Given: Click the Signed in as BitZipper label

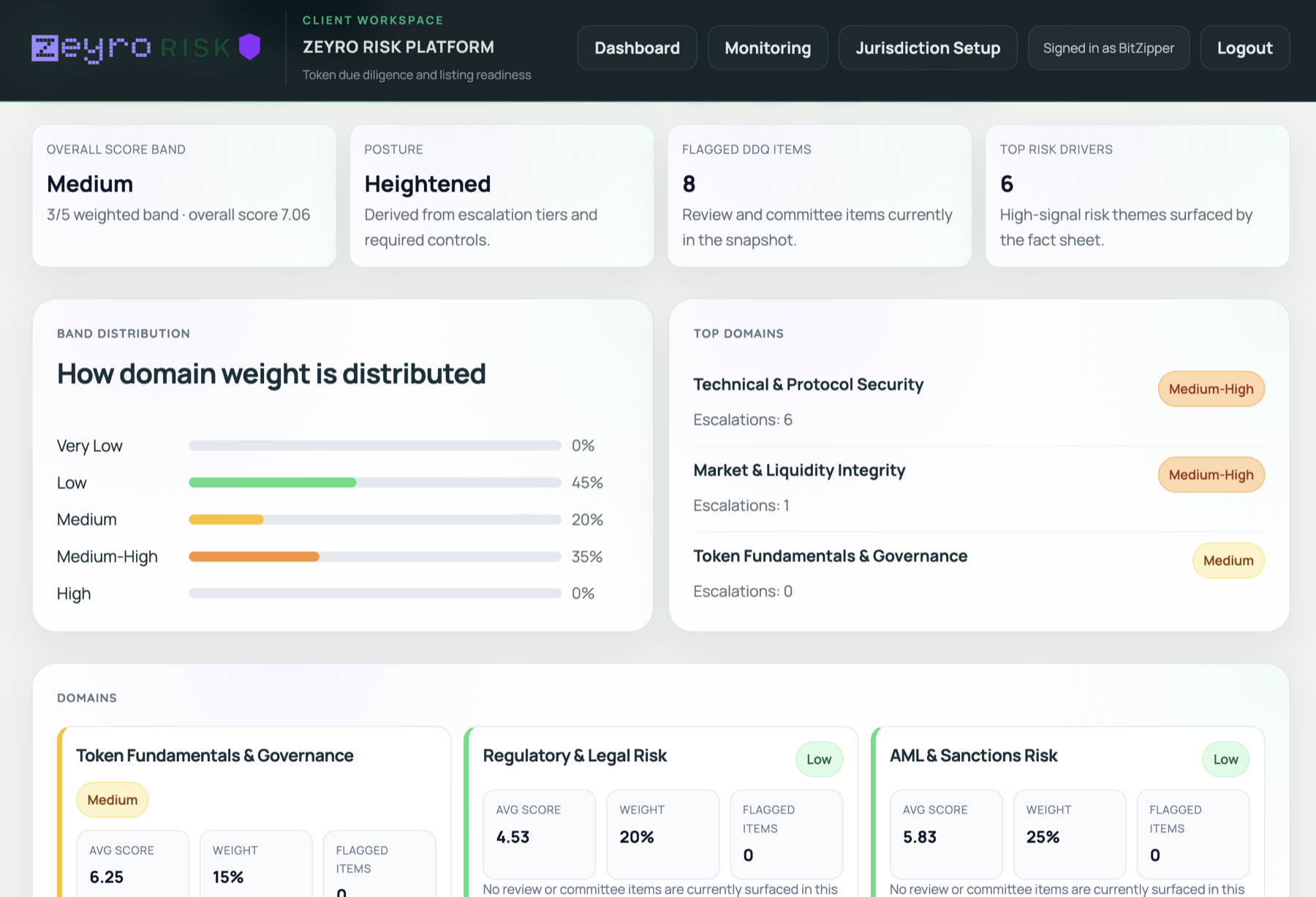Looking at the screenshot, I should 1108,48.
